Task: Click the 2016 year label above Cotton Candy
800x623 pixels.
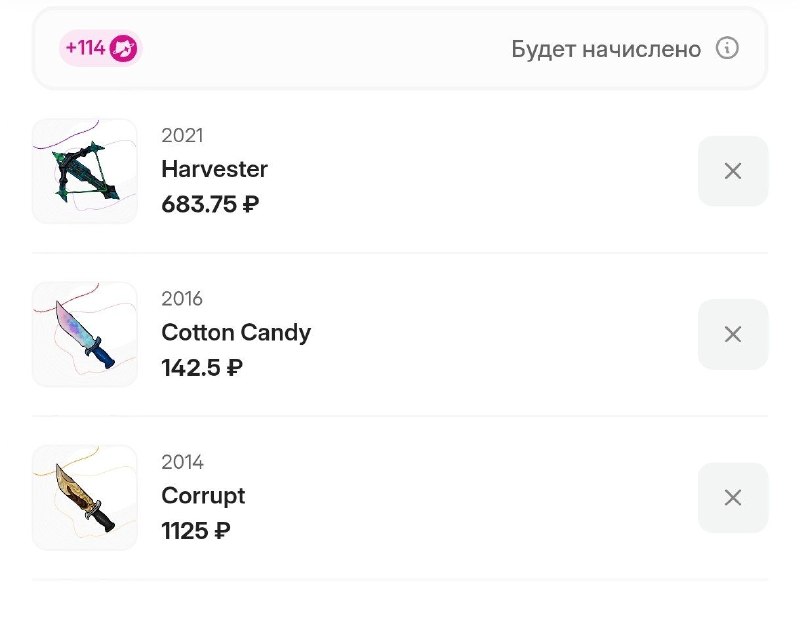Action: pyautogui.click(x=182, y=299)
